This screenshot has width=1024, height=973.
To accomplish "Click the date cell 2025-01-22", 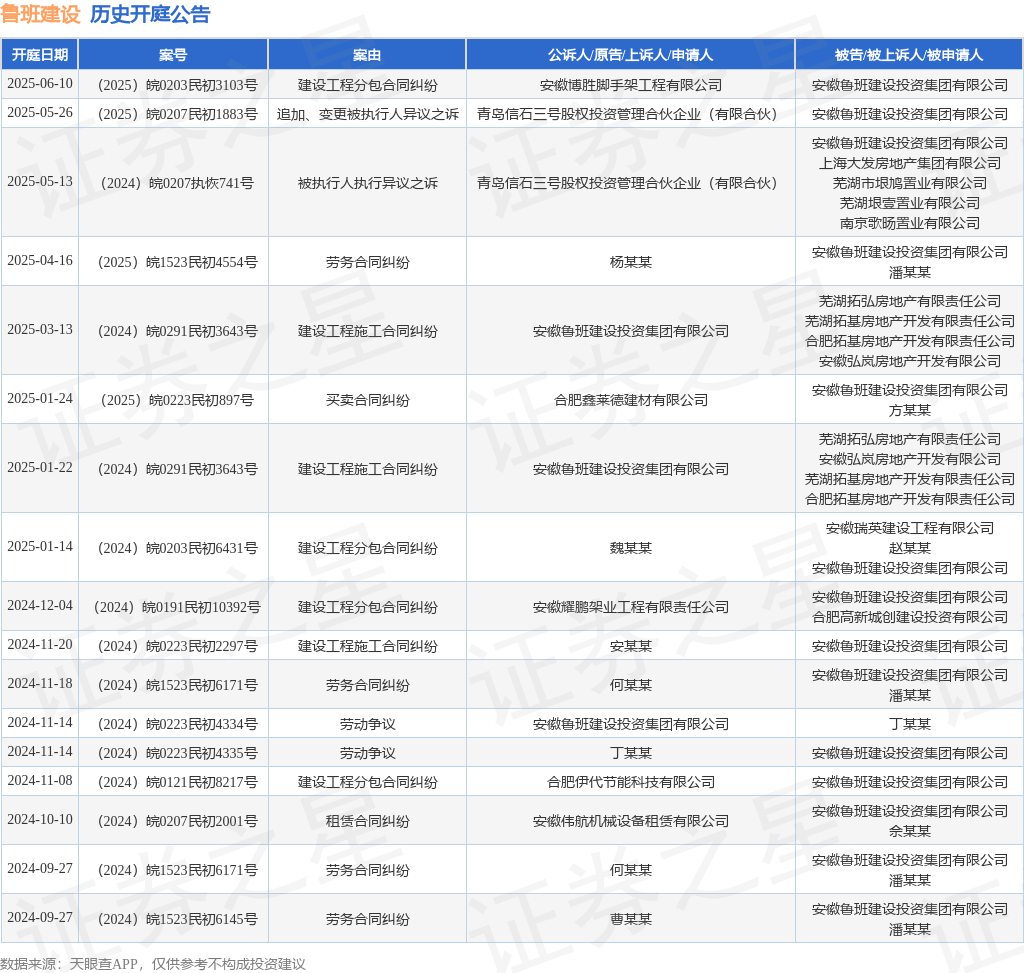I will tap(40, 468).
